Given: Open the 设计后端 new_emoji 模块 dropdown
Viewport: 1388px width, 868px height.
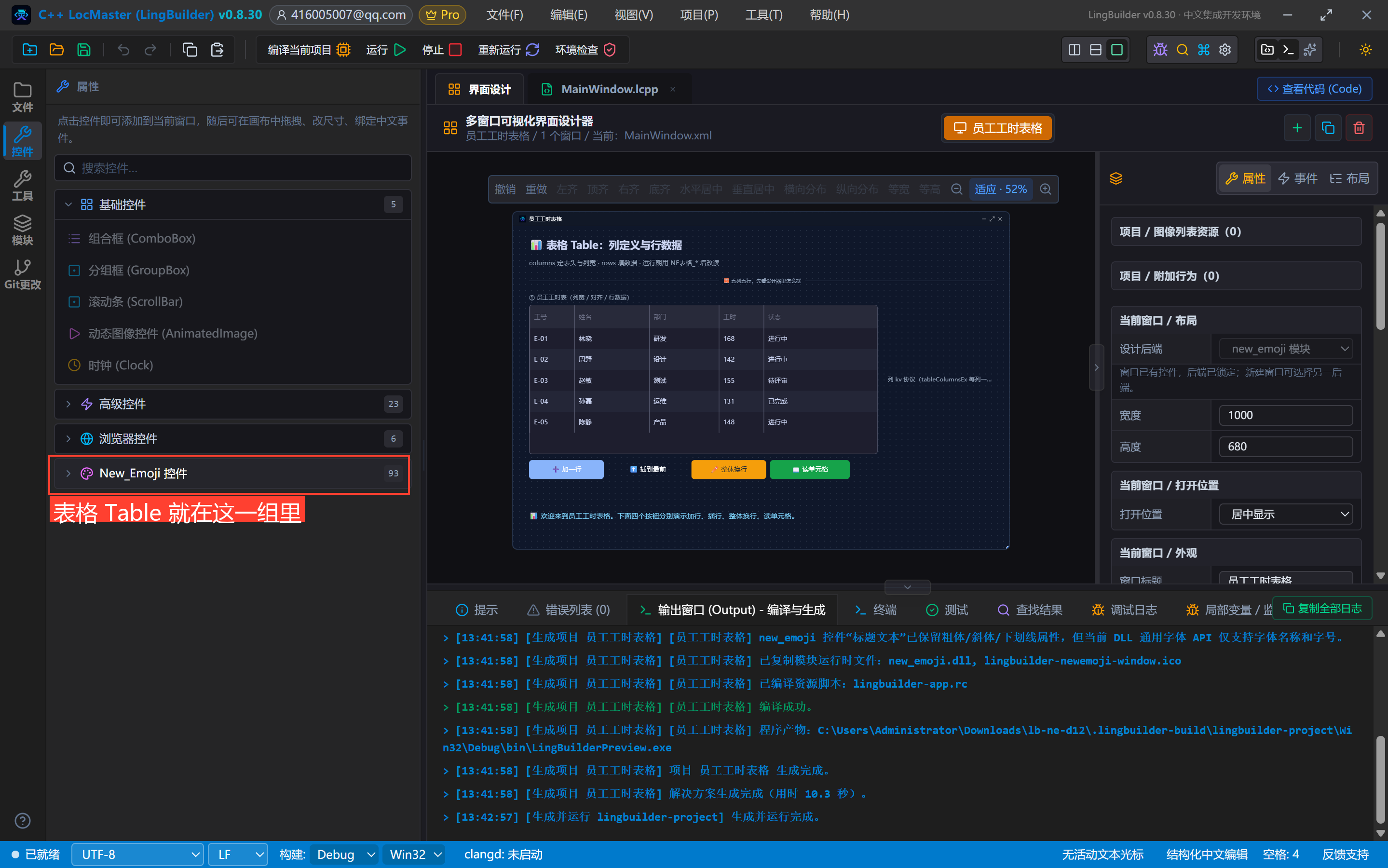Looking at the screenshot, I should pyautogui.click(x=1286, y=349).
